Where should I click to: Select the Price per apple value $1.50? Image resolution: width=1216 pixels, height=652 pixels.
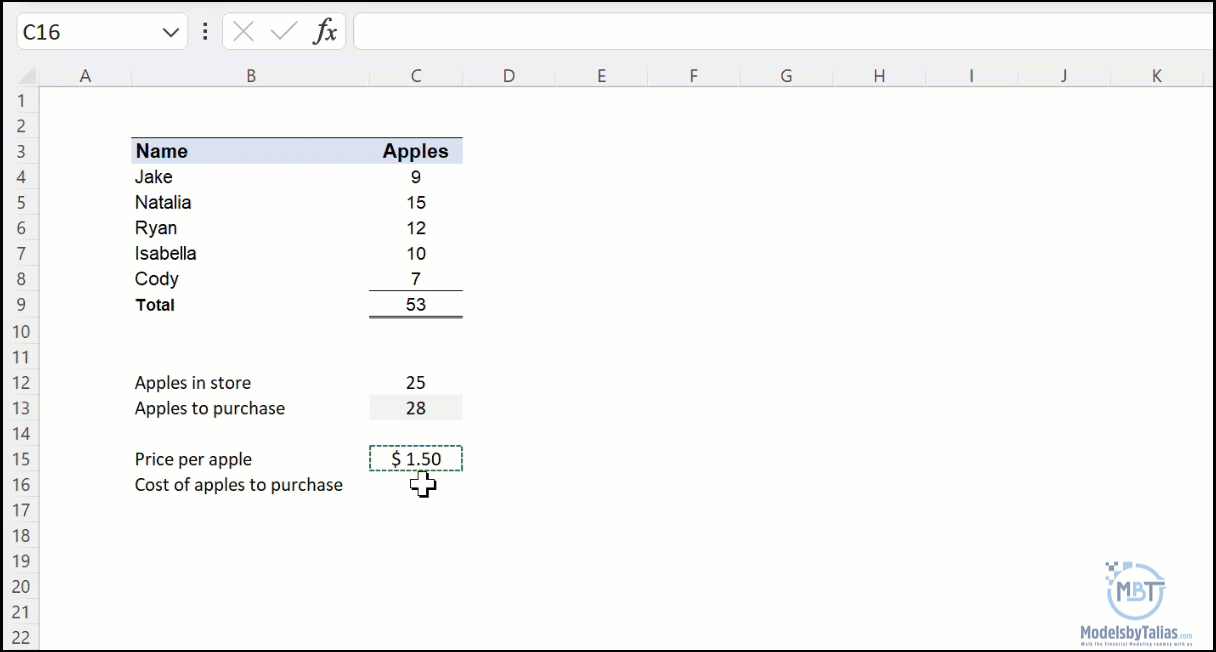(x=415, y=458)
